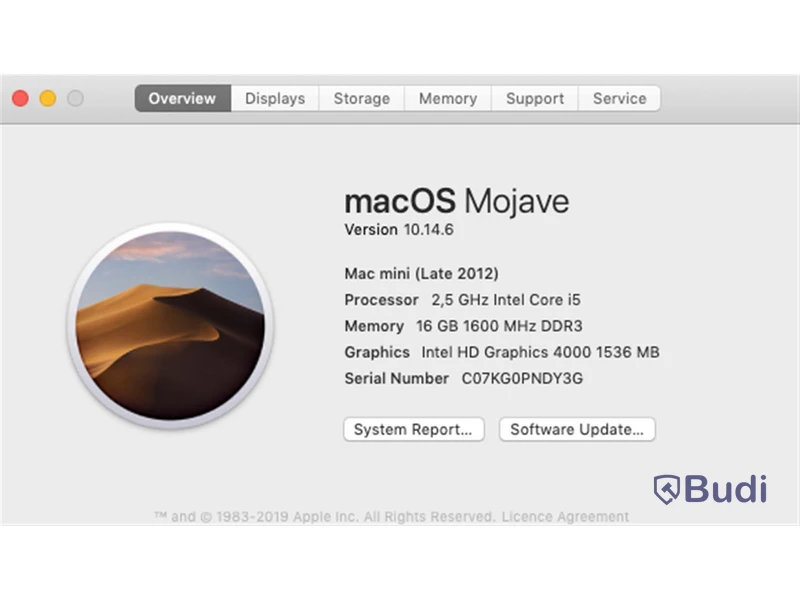The image size is (800, 600).
Task: Select the macOS Mojave title
Action: (457, 201)
